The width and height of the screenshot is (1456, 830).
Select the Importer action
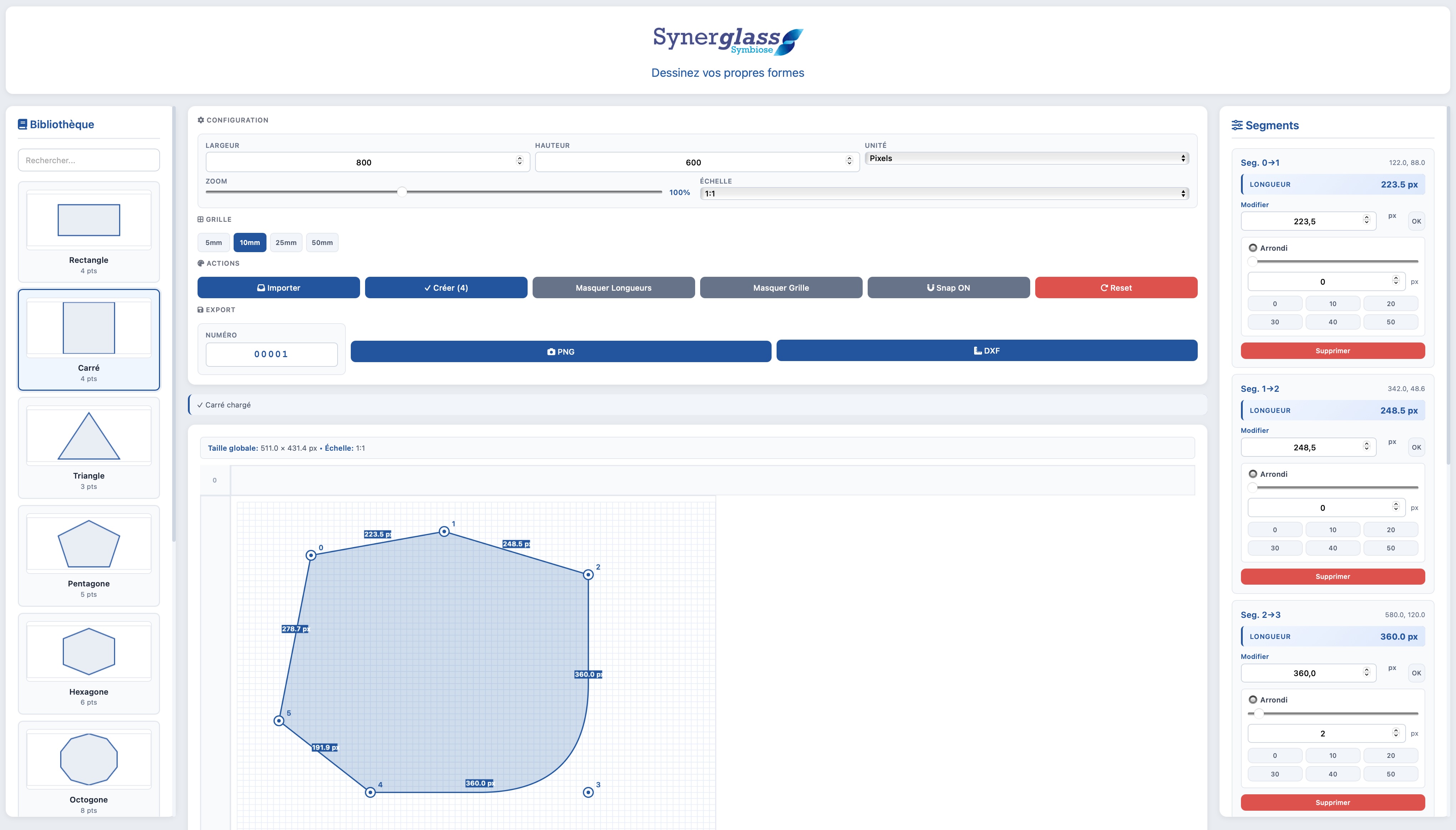(x=278, y=287)
